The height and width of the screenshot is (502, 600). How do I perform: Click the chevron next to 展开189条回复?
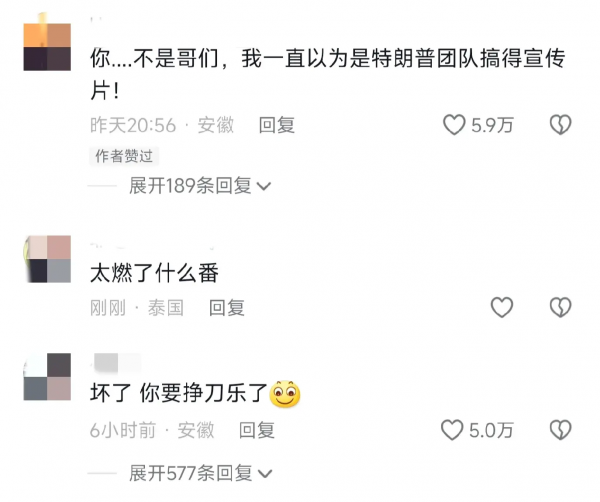[264, 186]
